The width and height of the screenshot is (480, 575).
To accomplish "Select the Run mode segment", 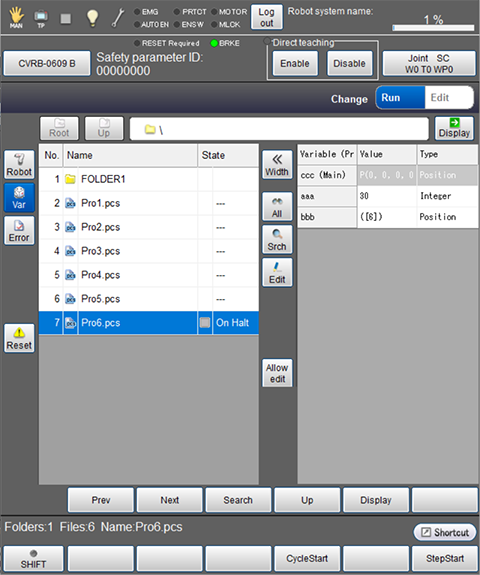I will click(x=400, y=98).
